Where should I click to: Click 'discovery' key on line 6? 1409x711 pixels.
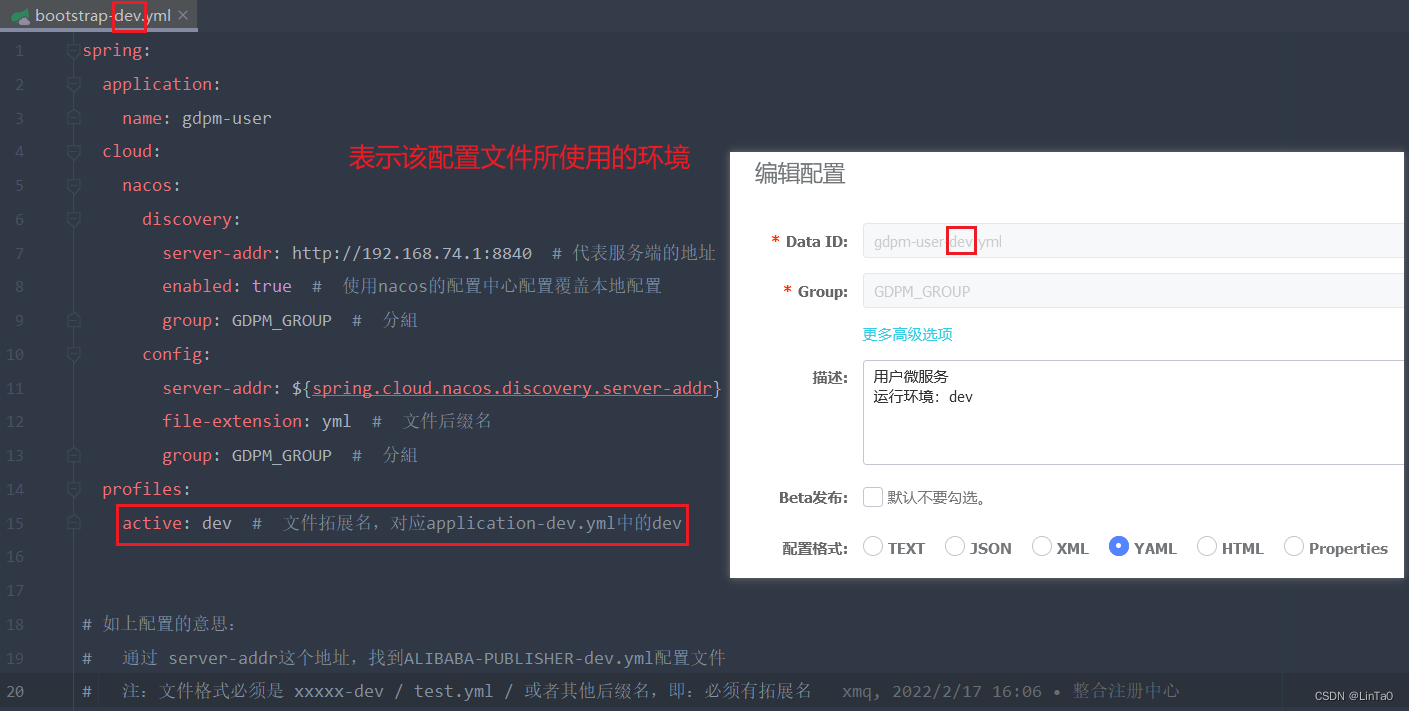[187, 219]
